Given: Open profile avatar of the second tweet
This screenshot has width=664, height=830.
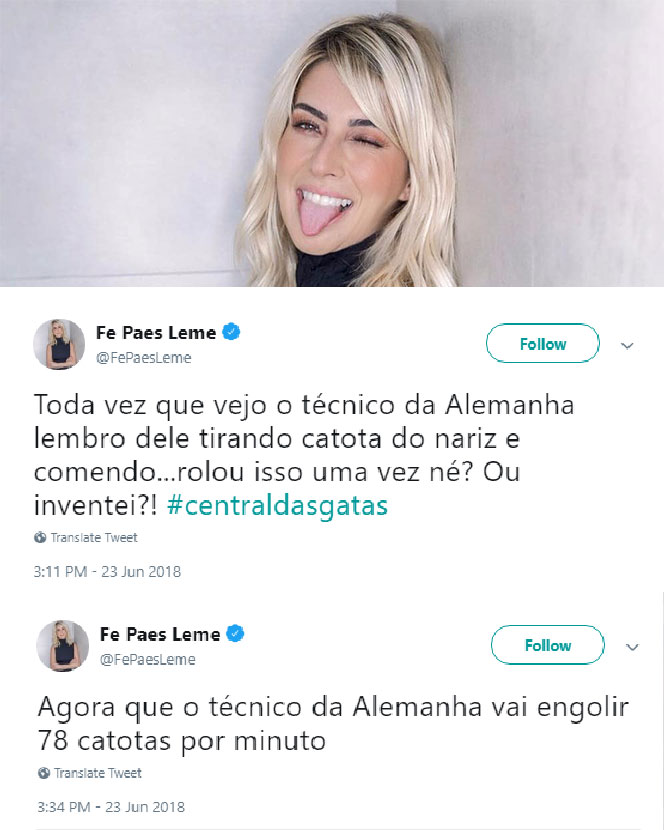Looking at the screenshot, I should 62,646.
